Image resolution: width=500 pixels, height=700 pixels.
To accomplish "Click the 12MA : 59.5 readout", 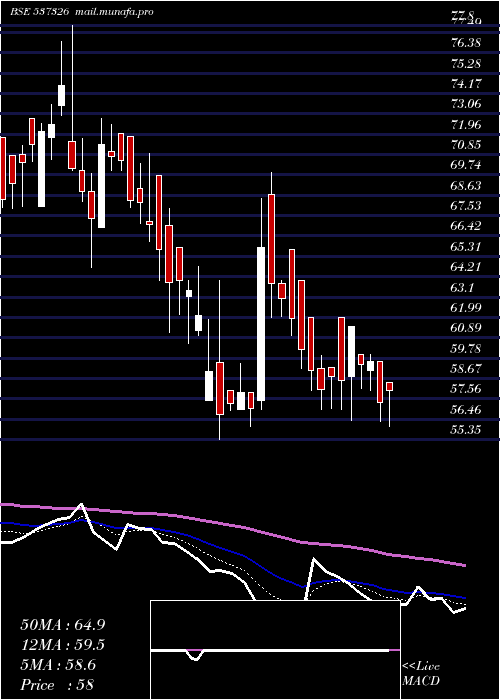I will [x=63, y=645].
